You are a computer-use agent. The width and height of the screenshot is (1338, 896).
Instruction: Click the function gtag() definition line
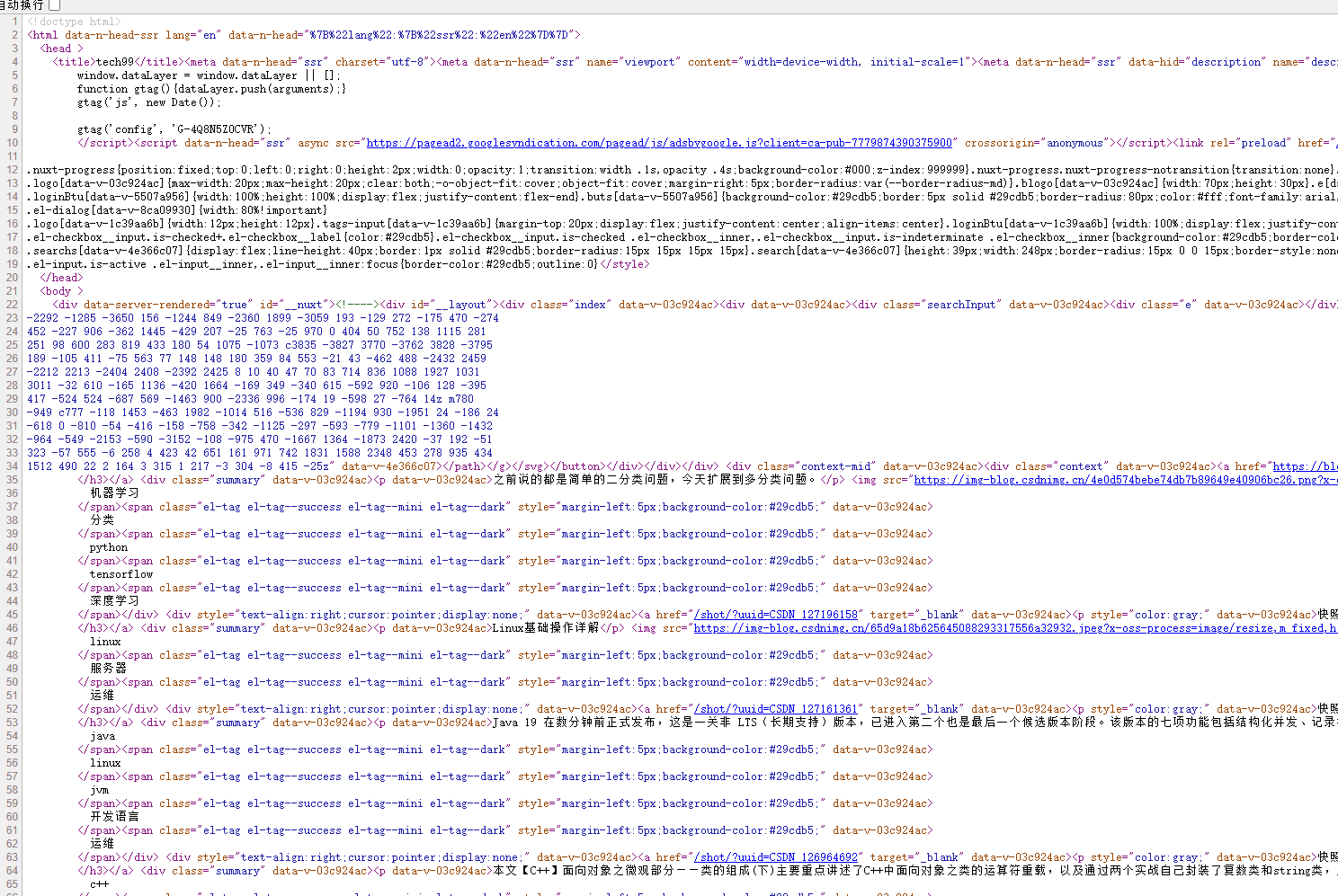pyautogui.click(x=211, y=89)
